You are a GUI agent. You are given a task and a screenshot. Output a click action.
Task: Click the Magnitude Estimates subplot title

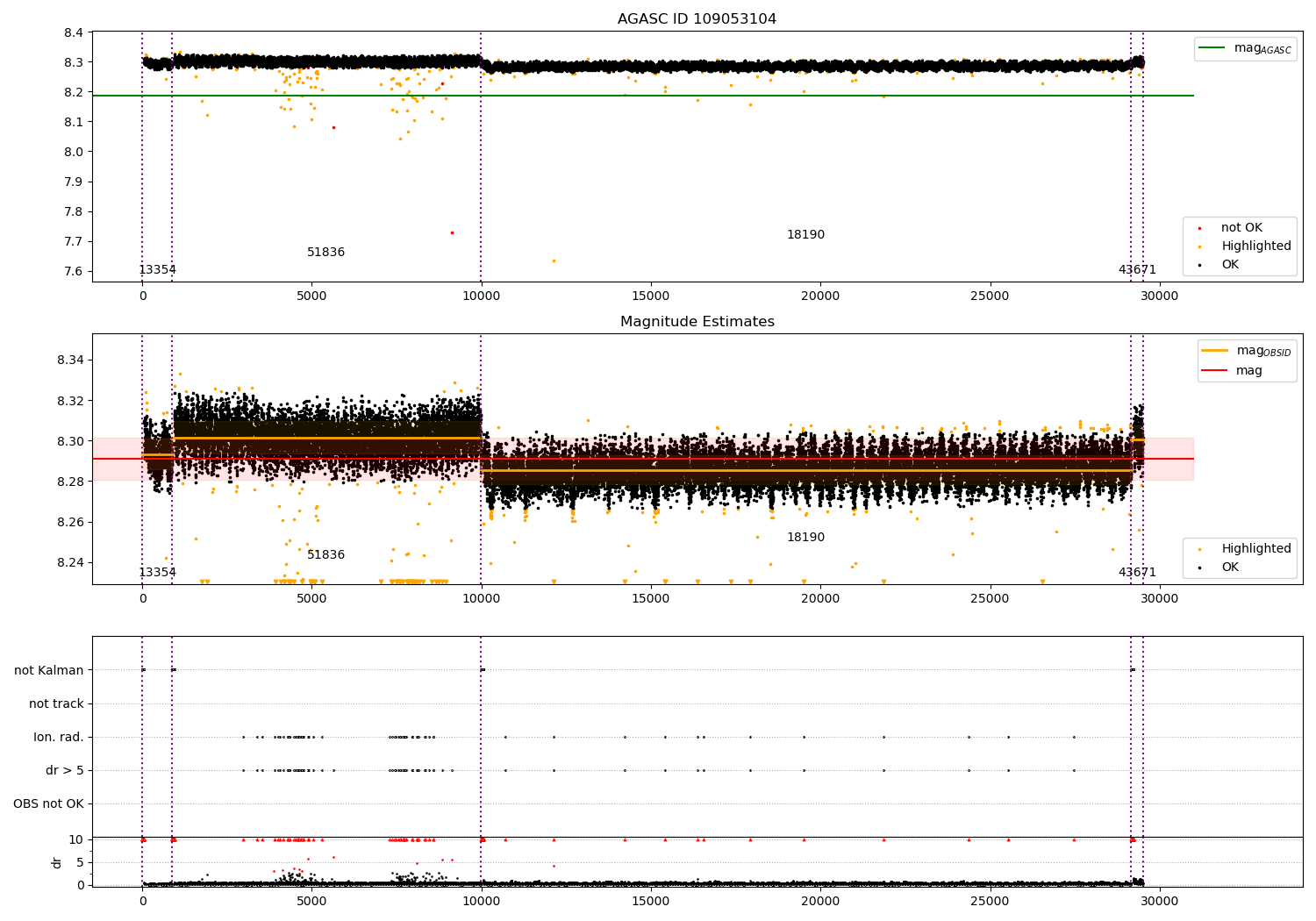click(697, 322)
